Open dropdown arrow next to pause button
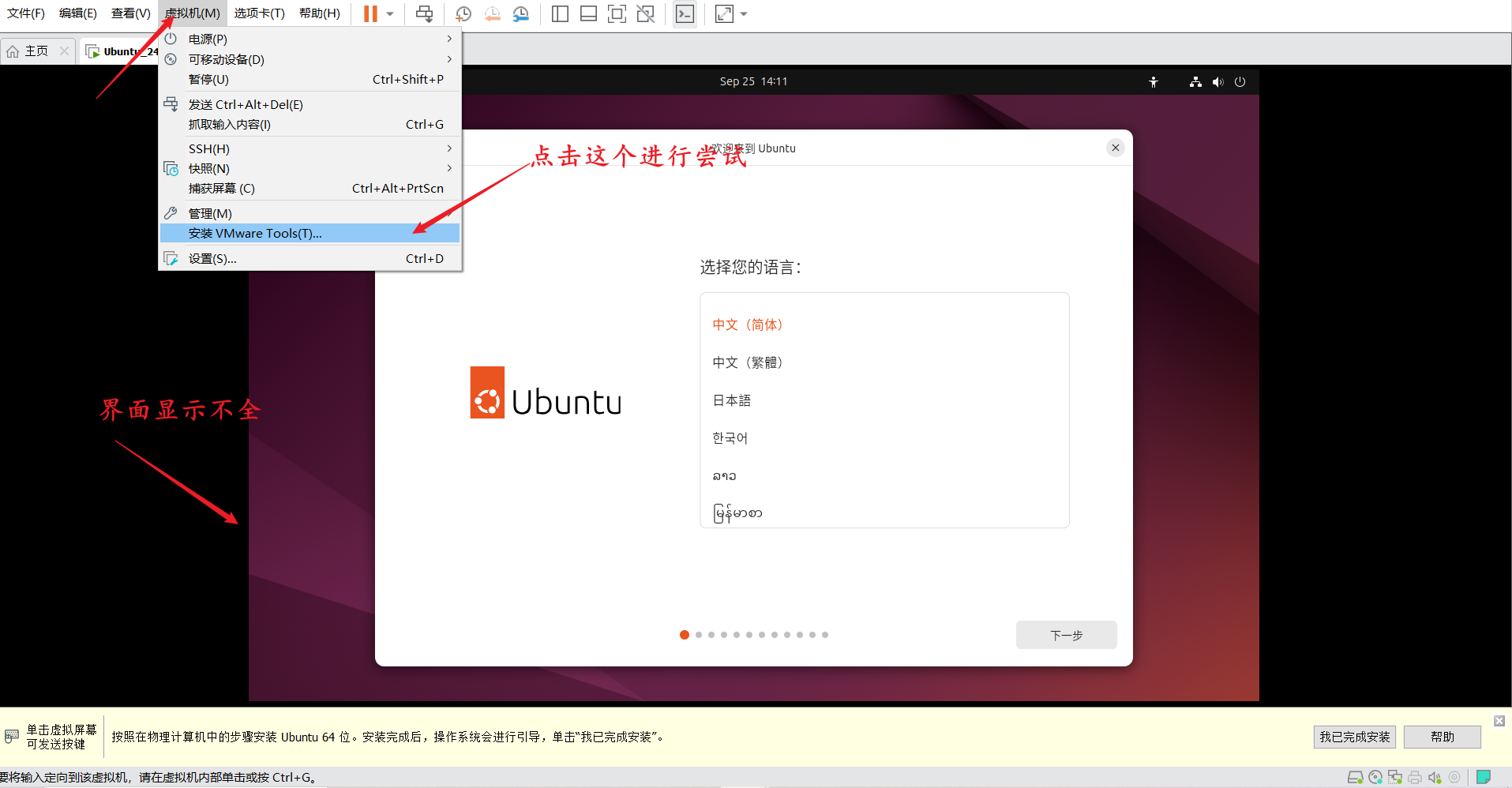The height and width of the screenshot is (788, 1512). point(390,13)
